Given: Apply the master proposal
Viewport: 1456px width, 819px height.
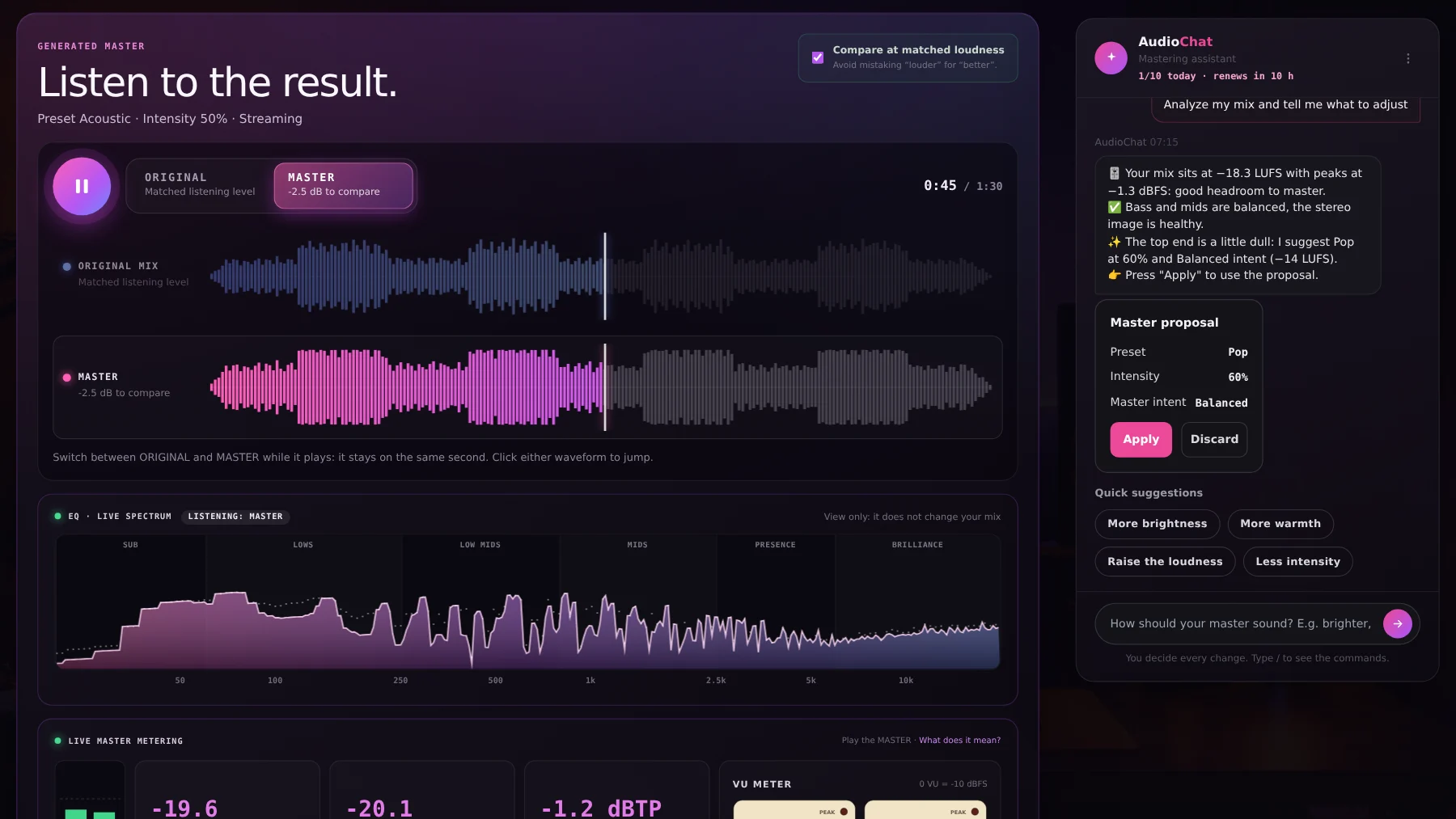Looking at the screenshot, I should pyautogui.click(x=1141, y=439).
